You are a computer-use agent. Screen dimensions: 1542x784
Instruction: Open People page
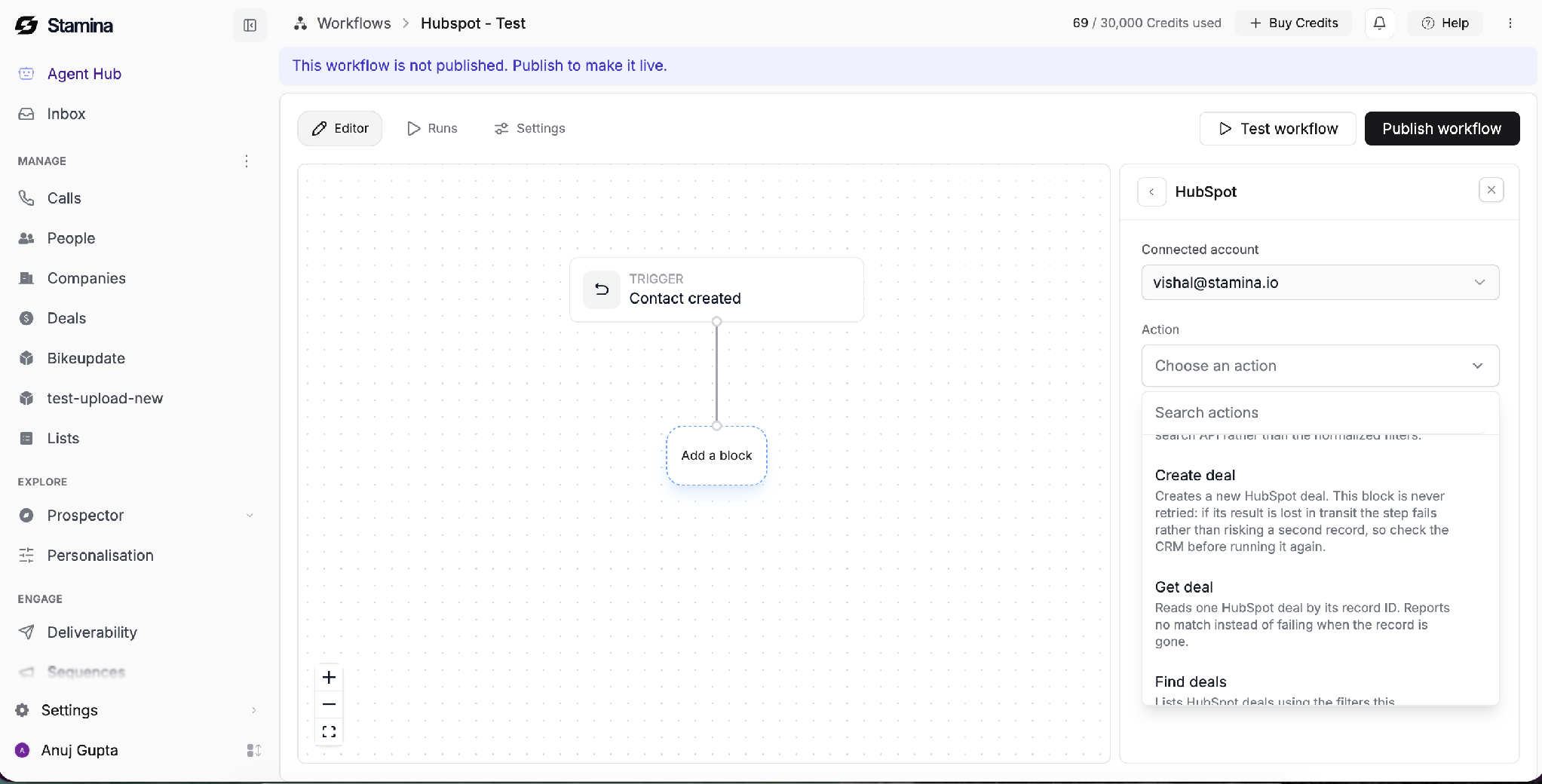[71, 238]
